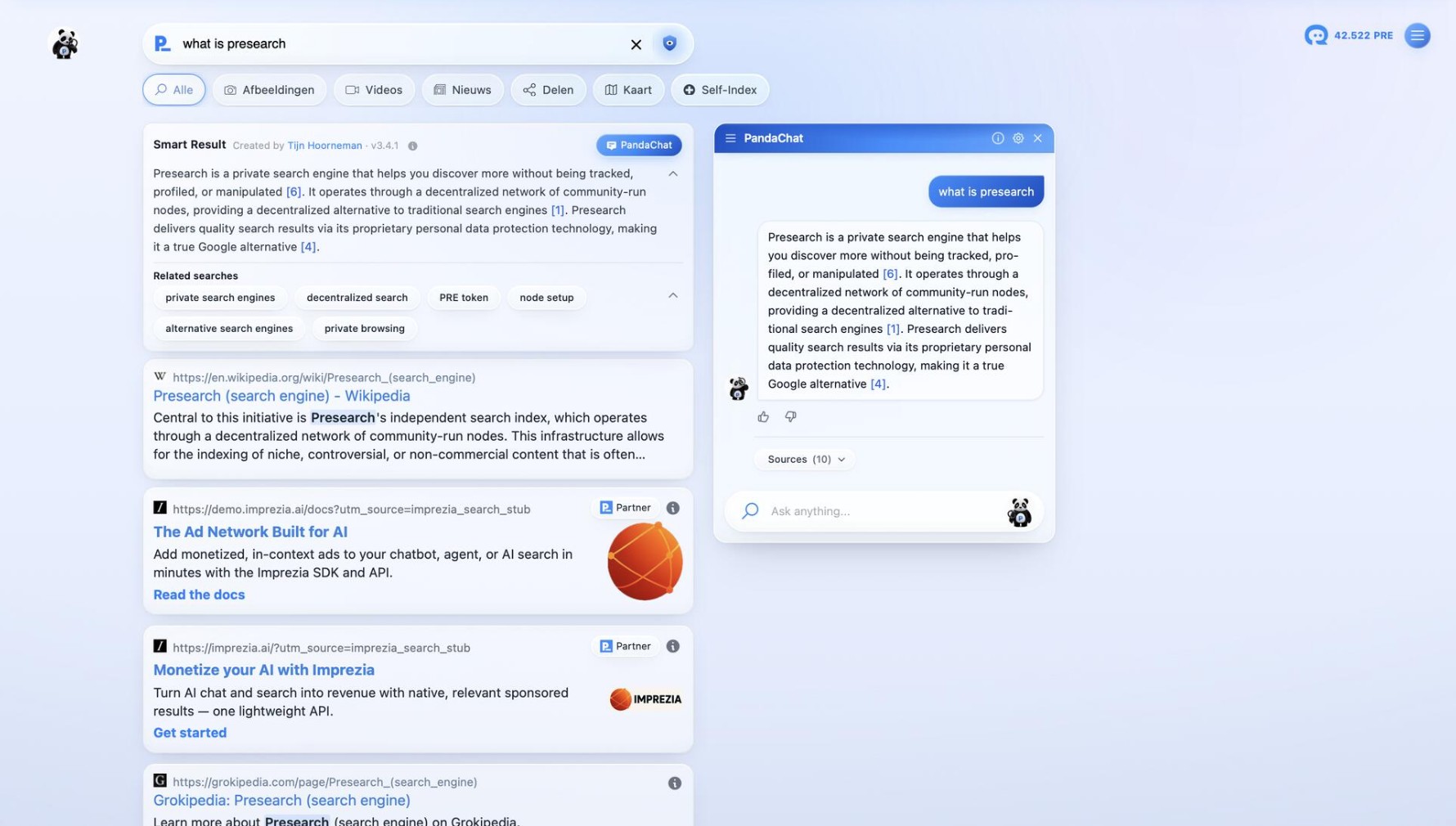The image size is (1456, 826).
Task: Open the Delen tab
Action: pos(548,90)
